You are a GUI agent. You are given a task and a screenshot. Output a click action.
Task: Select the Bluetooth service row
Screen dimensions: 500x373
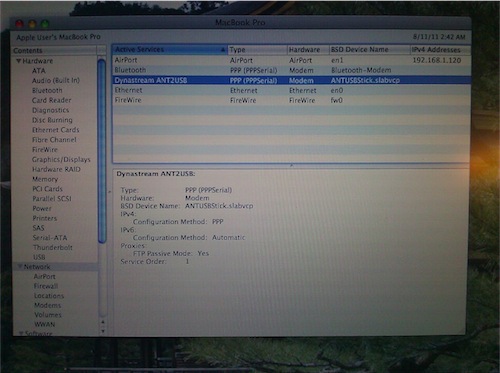(292, 70)
